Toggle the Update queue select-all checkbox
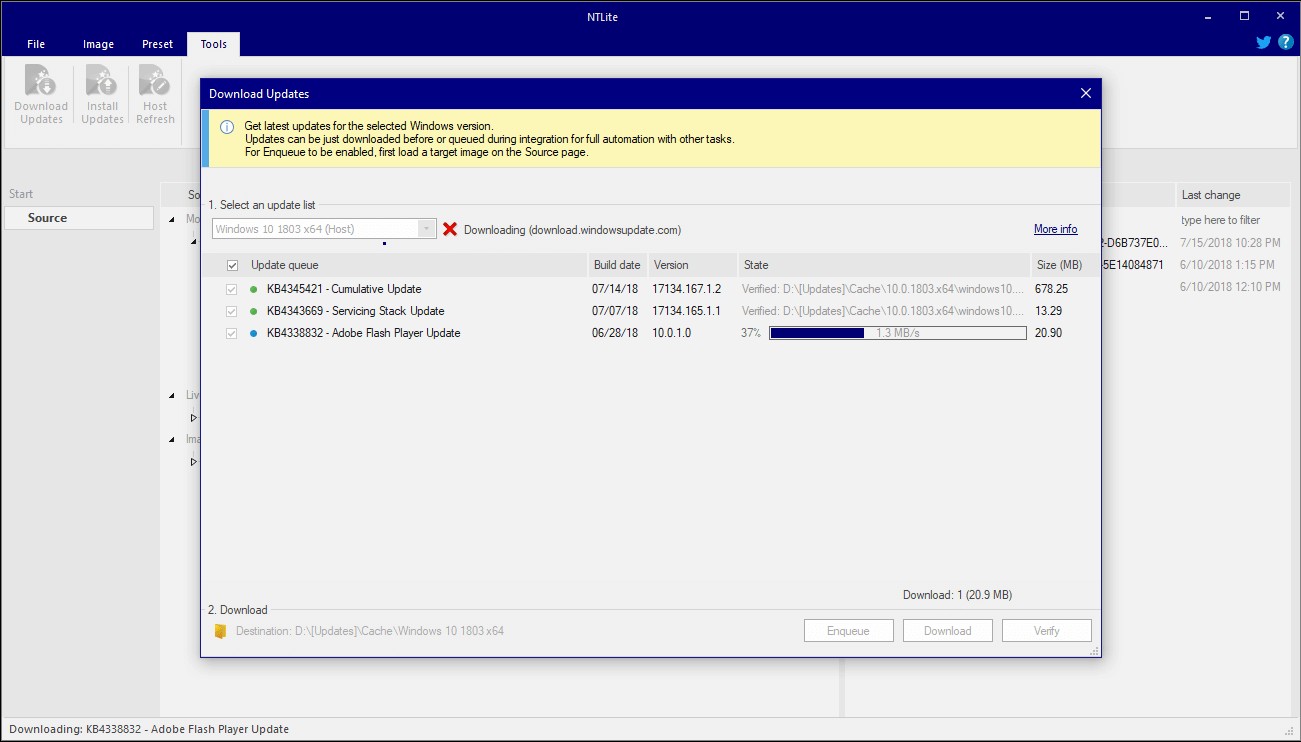 (233, 265)
